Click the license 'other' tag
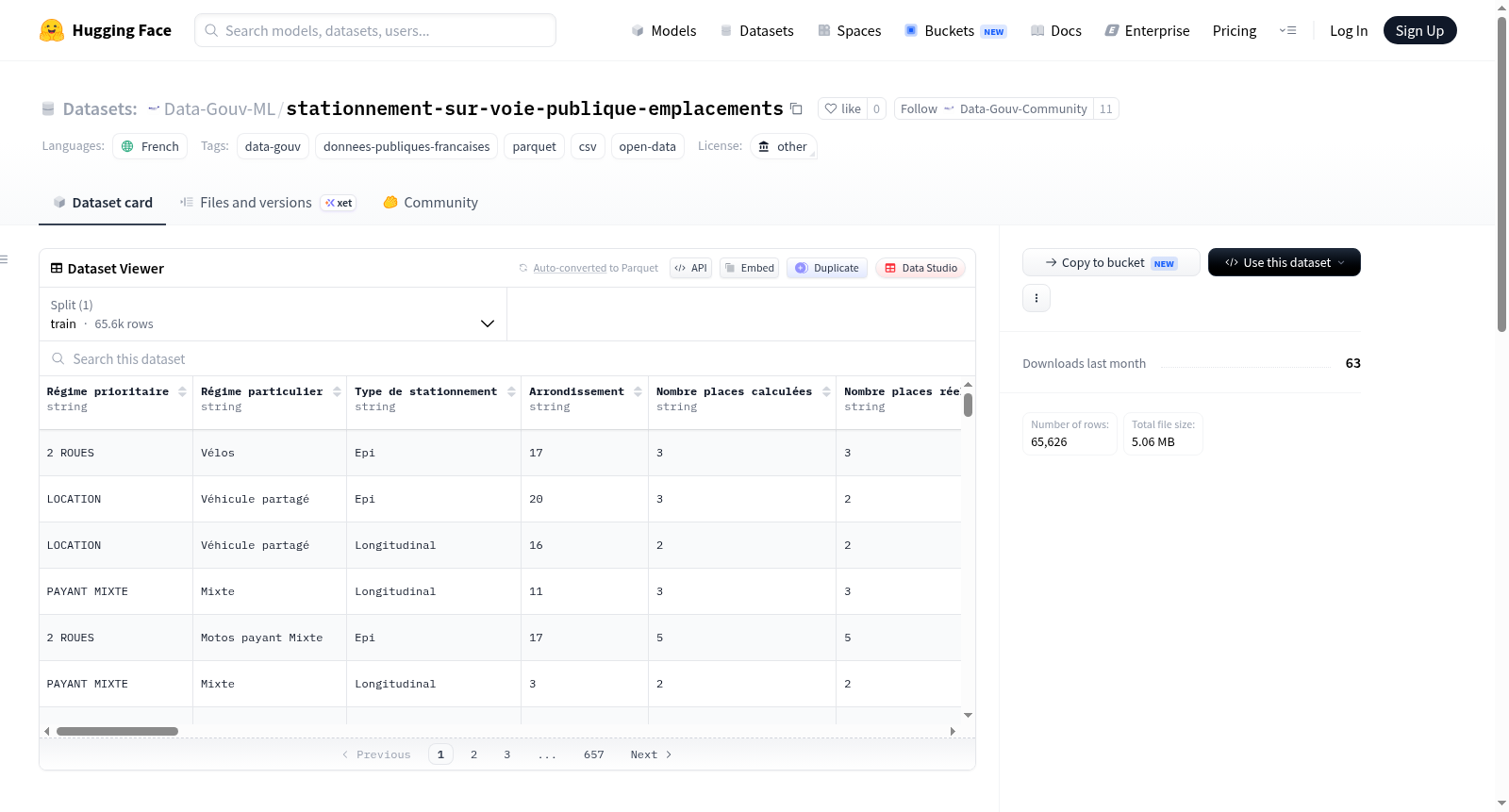 coord(783,146)
